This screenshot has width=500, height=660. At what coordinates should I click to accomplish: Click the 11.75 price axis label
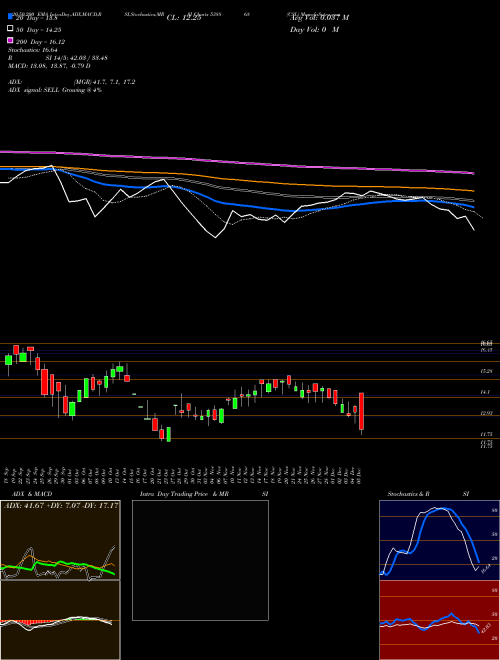coord(486,434)
